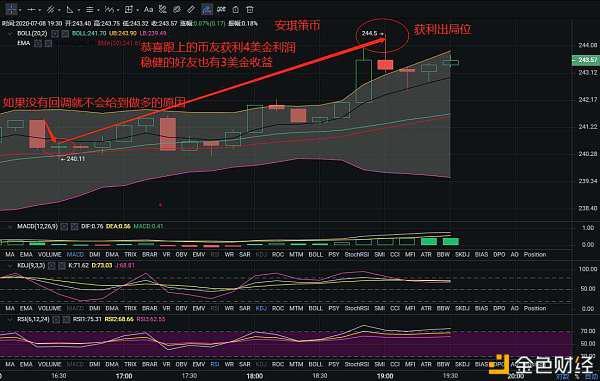The image size is (600, 381).
Task: Open EMA indicator settings icon
Action: pyautogui.click(x=38, y=43)
